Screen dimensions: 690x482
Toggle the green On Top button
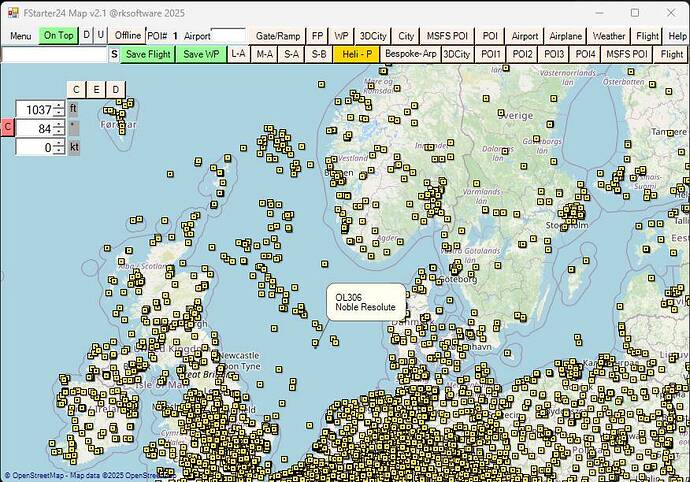point(58,35)
